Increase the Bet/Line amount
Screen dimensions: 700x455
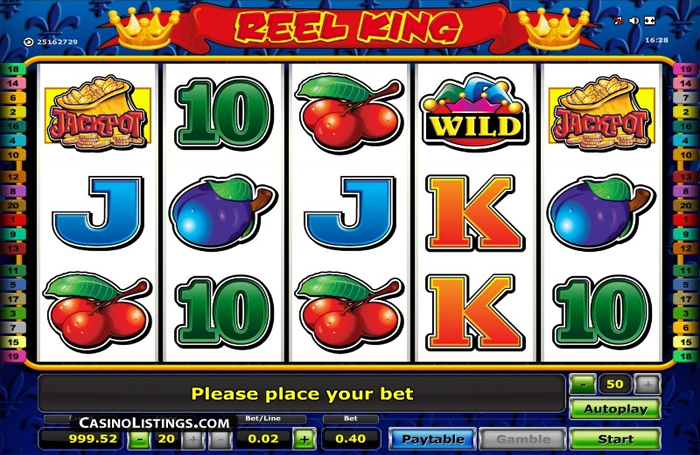pyautogui.click(x=304, y=439)
